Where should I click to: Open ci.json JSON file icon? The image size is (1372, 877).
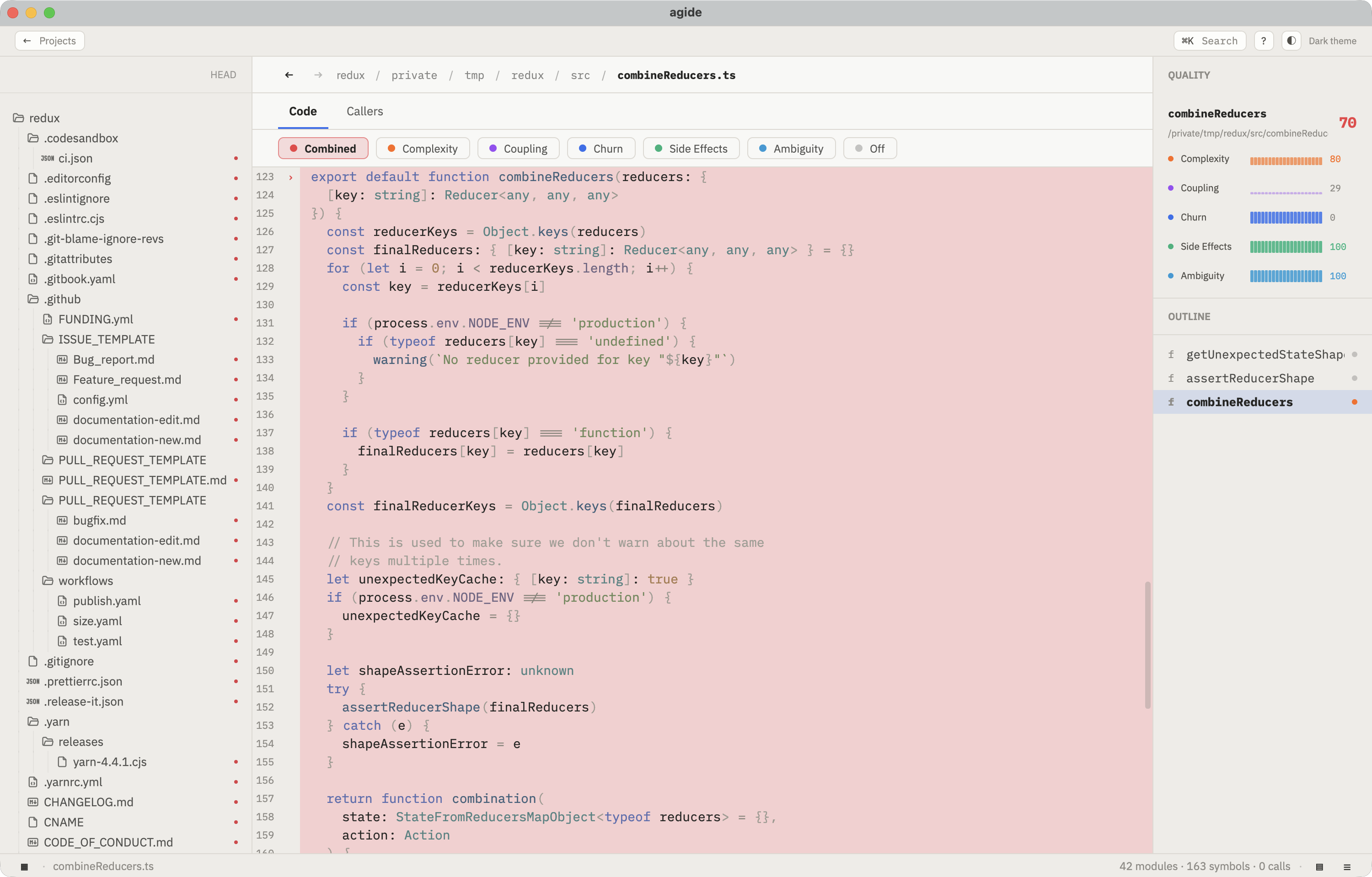[48, 158]
